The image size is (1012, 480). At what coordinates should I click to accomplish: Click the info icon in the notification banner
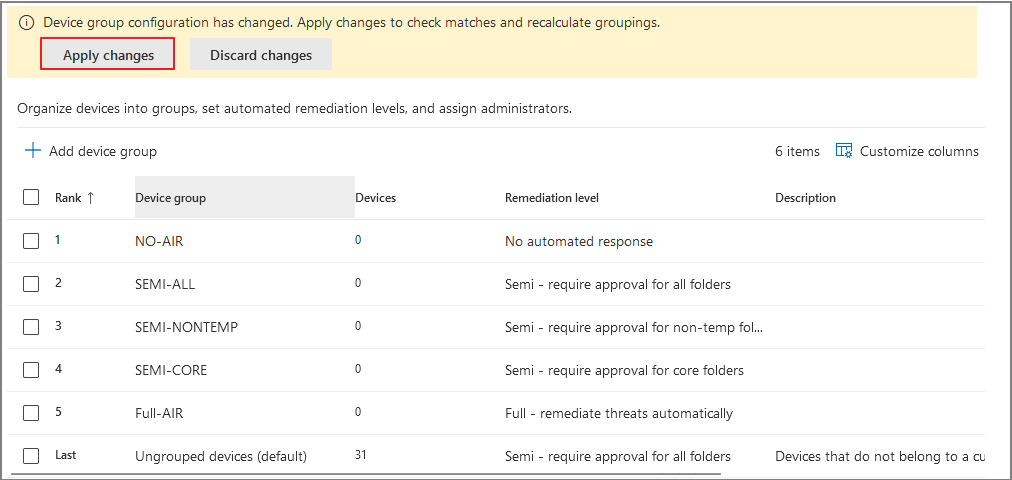pyautogui.click(x=26, y=22)
